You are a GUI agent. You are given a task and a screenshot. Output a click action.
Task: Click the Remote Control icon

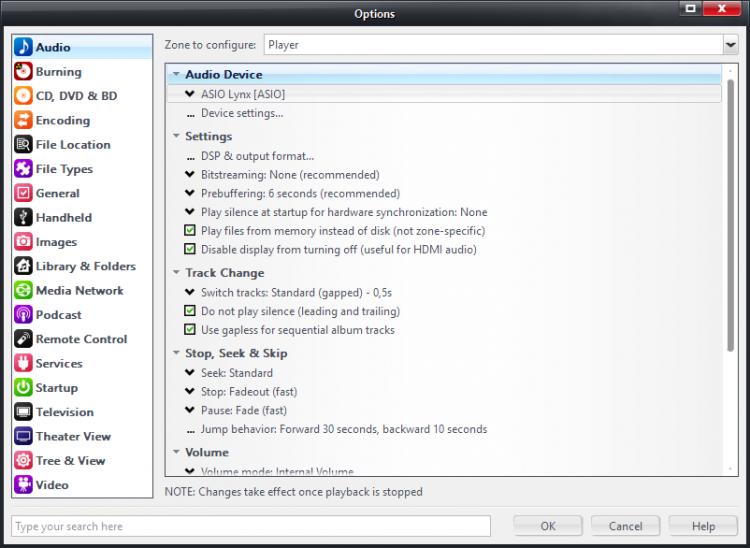pos(23,339)
